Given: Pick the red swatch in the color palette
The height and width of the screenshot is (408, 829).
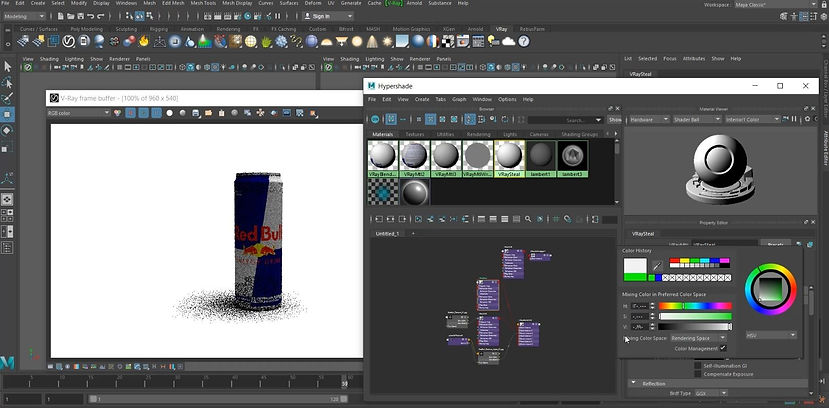Looking at the screenshot, I should click(x=673, y=261).
